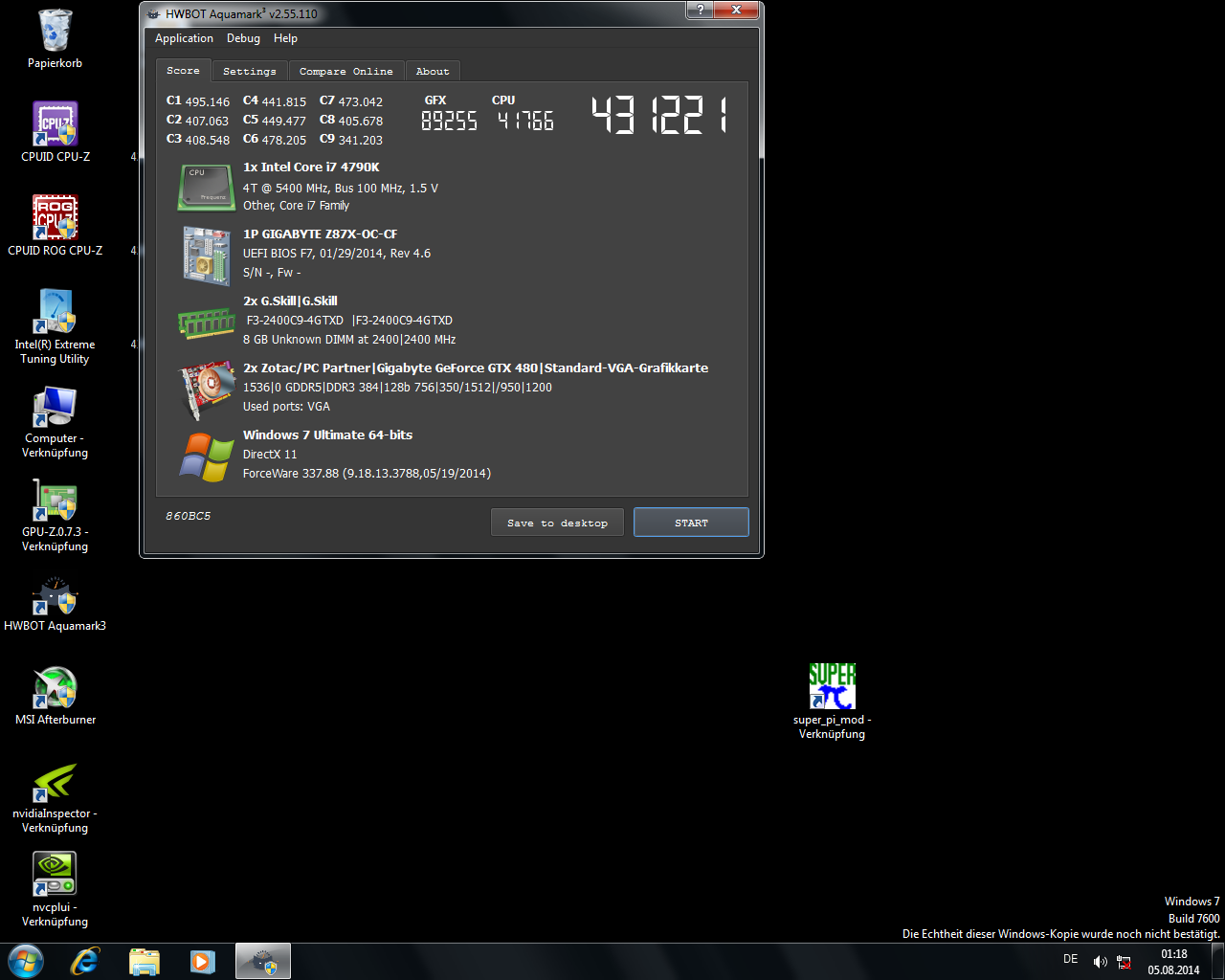Click the title bar help question-mark button
This screenshot has height=980, width=1225.
(700, 10)
